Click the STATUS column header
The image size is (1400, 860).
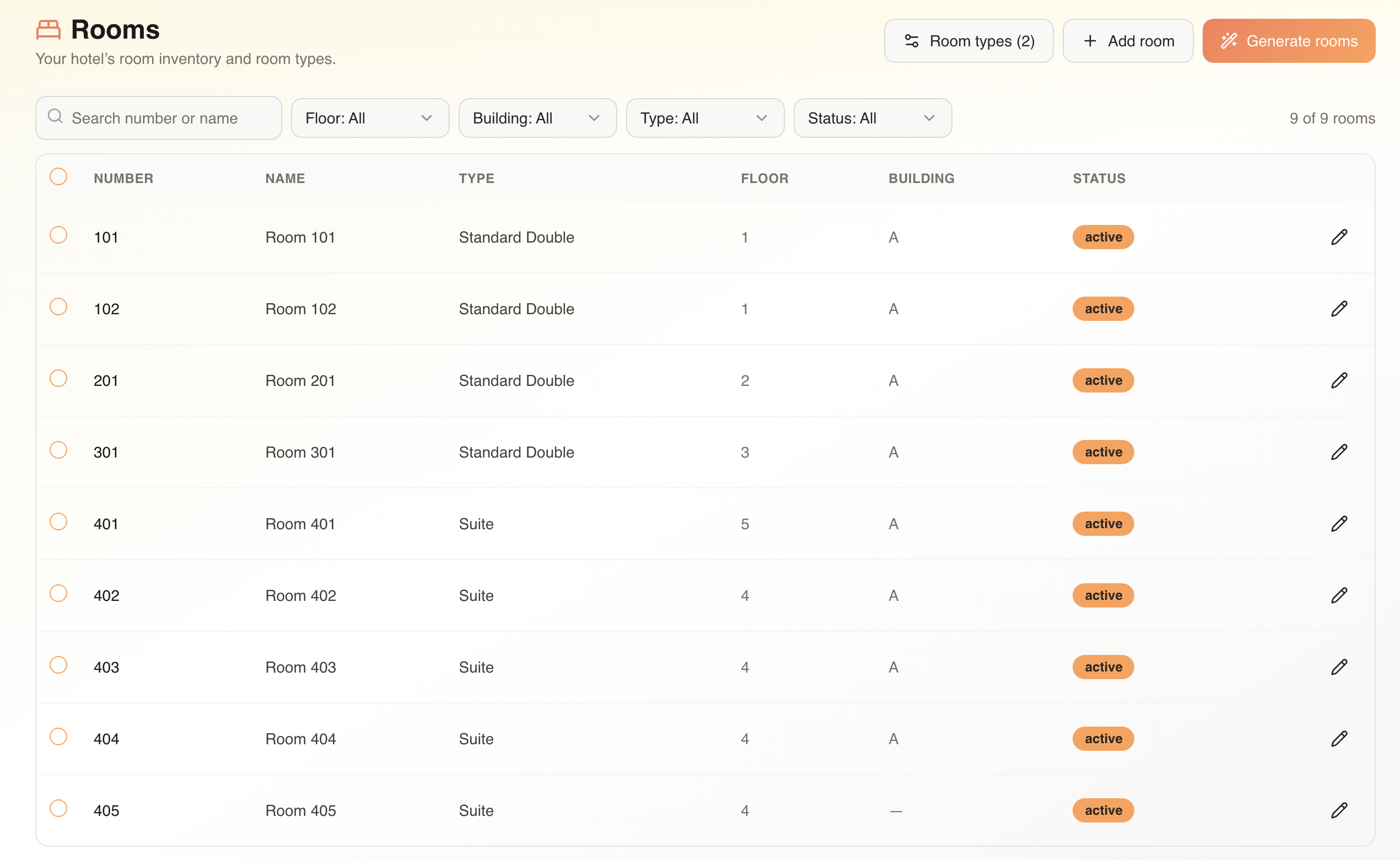(x=1099, y=179)
